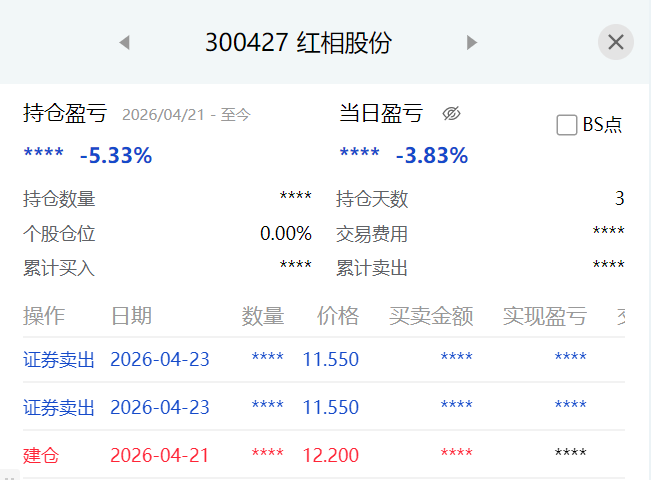Viewport: 651px width, 480px height.
Task: Click the 买卖金额 column header
Action: pyautogui.click(x=431, y=316)
